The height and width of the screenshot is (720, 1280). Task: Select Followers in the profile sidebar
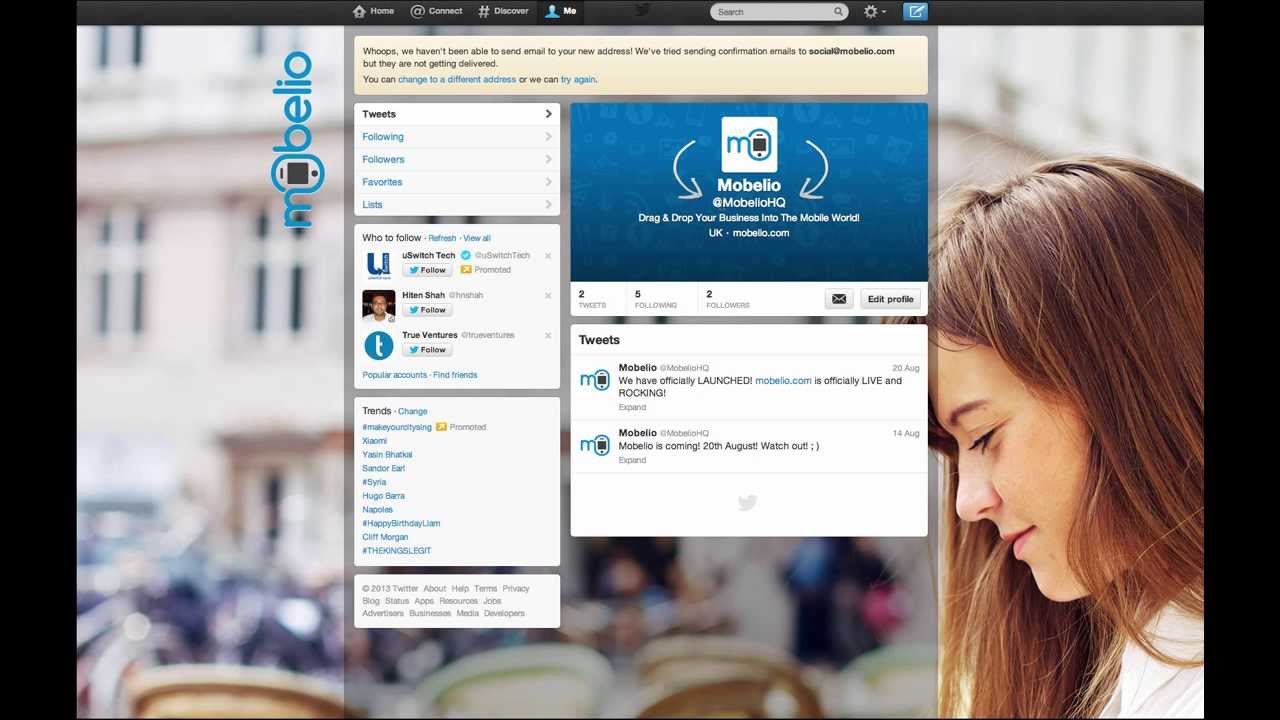(x=457, y=159)
